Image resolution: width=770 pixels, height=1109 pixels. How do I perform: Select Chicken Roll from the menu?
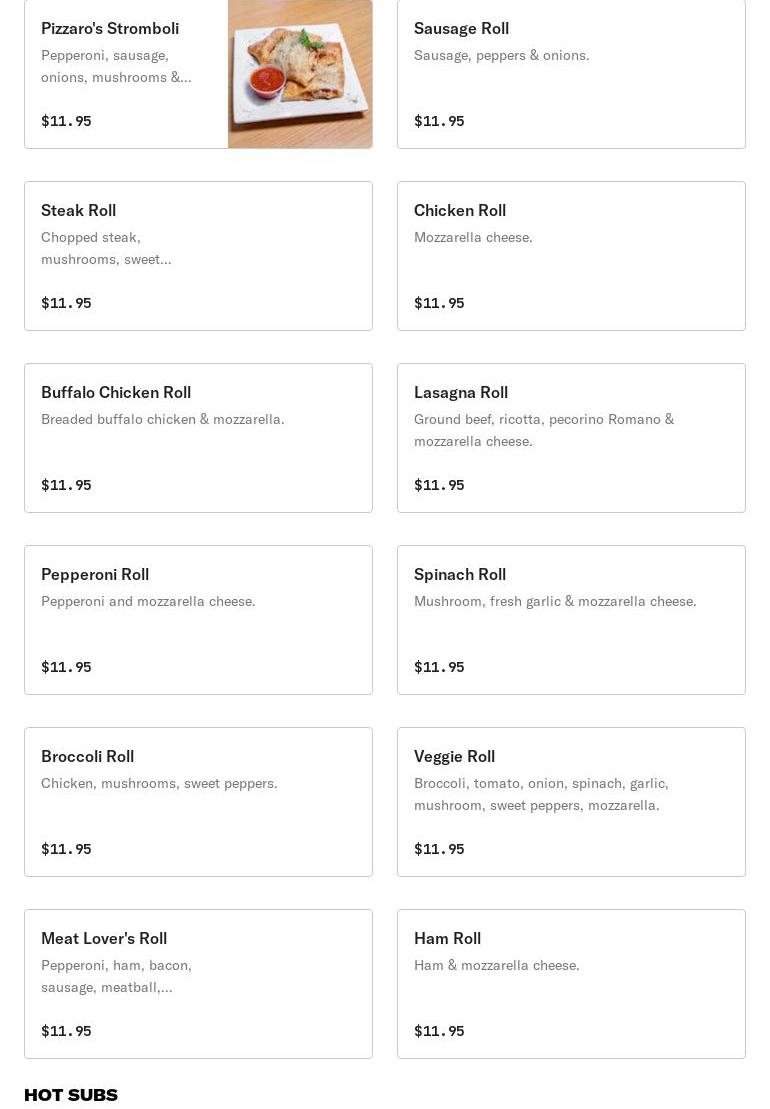571,256
